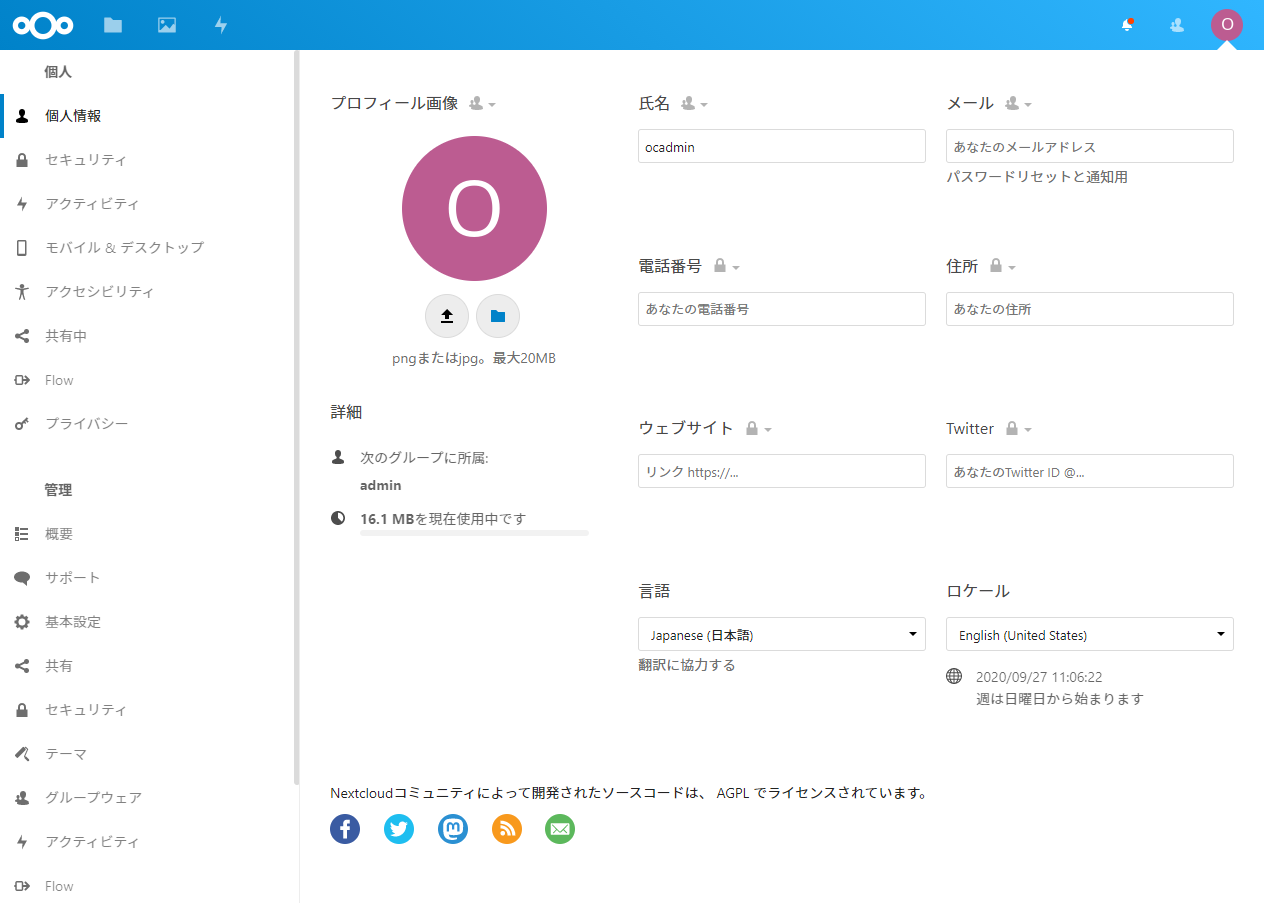
Task: Upload a new profile picture
Action: tap(447, 316)
